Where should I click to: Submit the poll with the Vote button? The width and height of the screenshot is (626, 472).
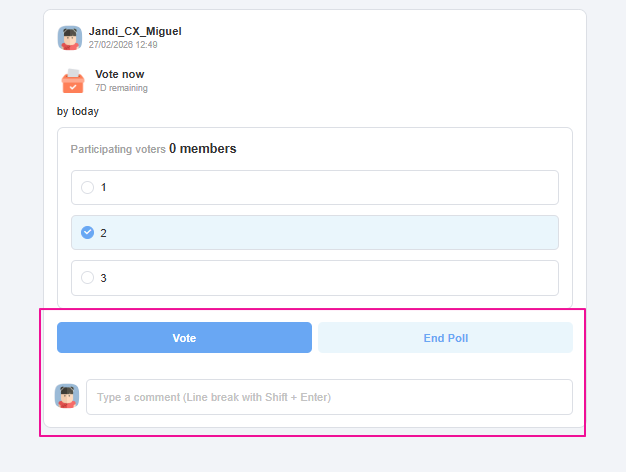[184, 338]
